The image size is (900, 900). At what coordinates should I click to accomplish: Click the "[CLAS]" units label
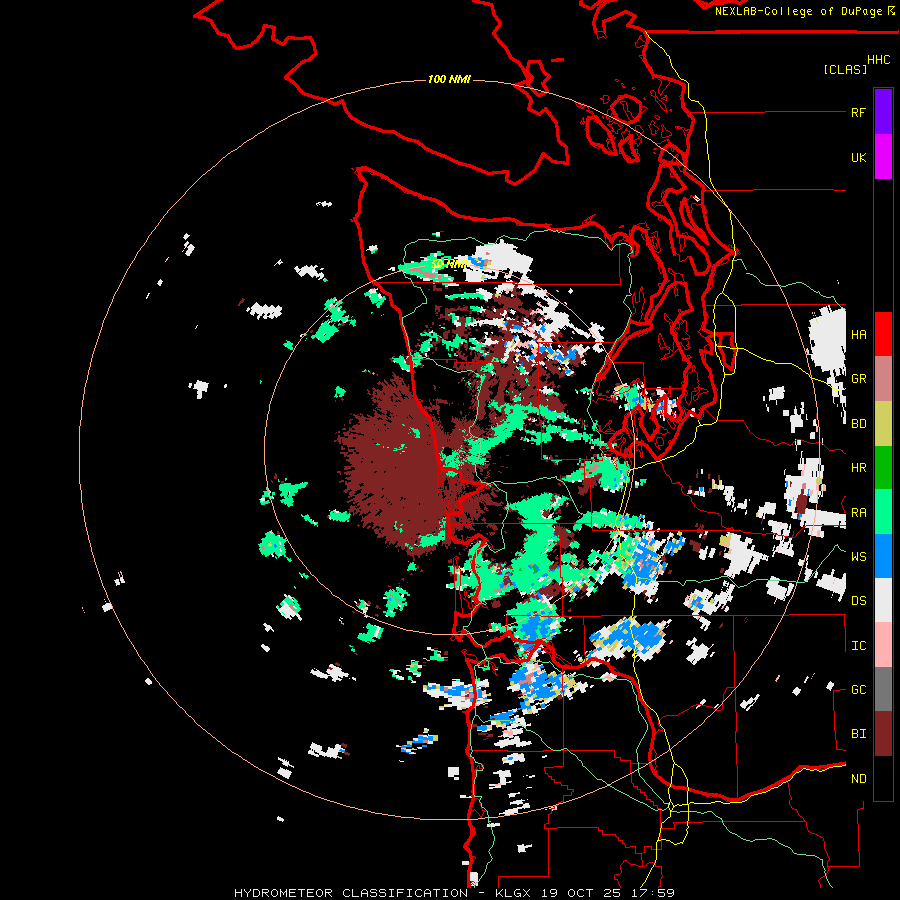[845, 69]
